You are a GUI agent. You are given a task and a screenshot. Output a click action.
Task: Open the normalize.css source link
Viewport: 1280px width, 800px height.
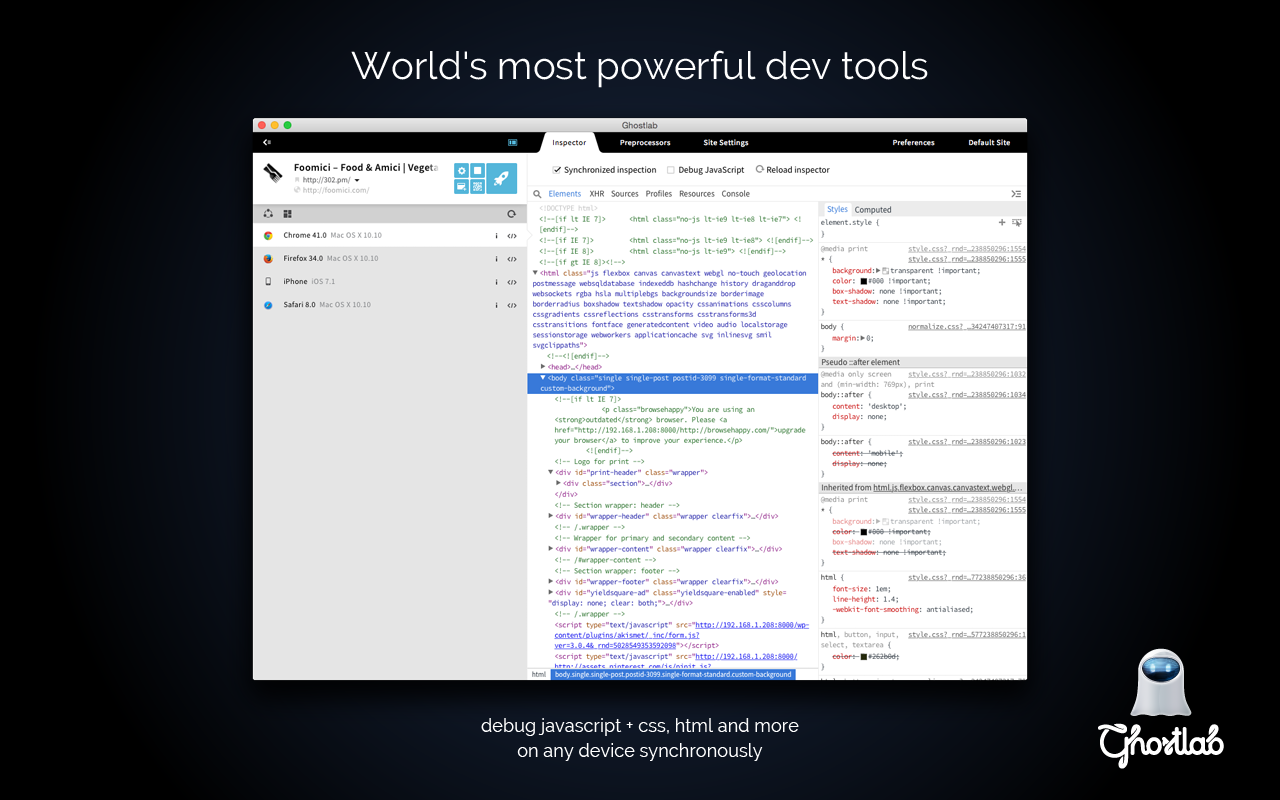967,326
